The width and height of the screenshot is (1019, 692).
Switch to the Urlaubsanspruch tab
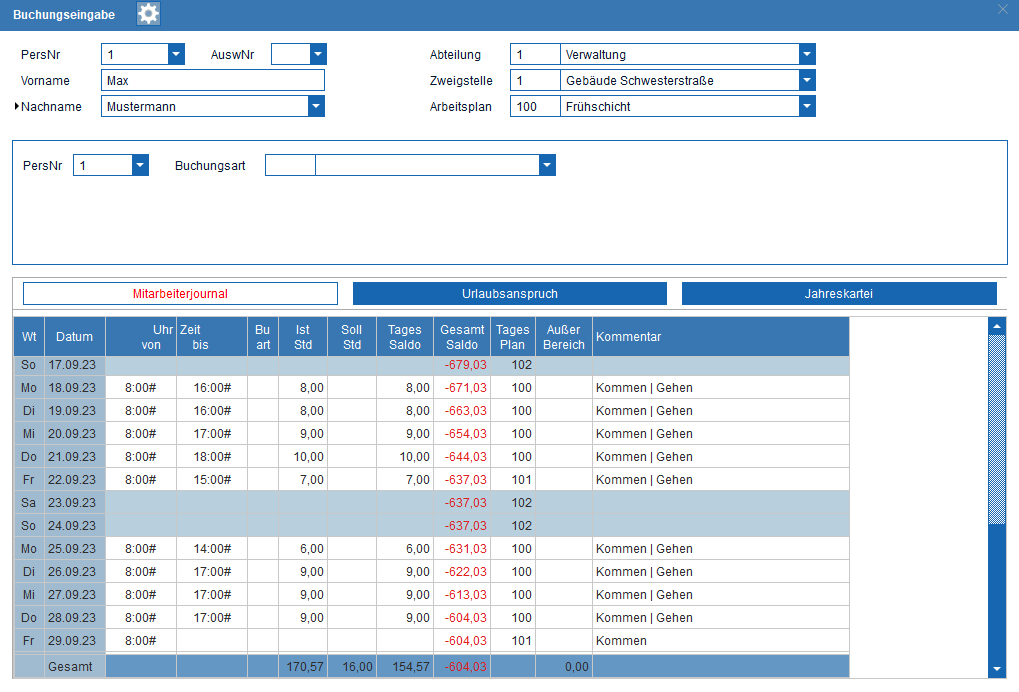coord(510,294)
